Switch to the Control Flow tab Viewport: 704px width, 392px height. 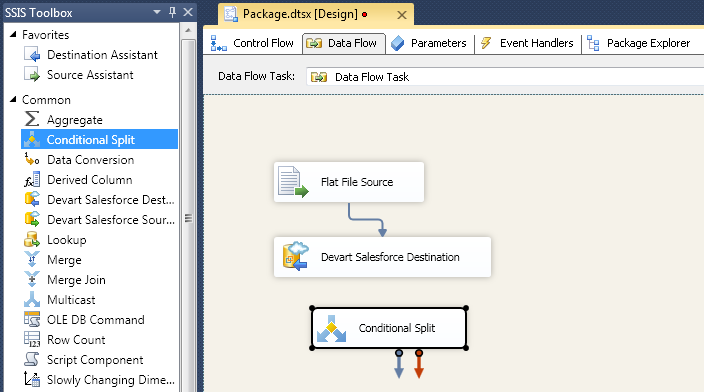tap(252, 43)
